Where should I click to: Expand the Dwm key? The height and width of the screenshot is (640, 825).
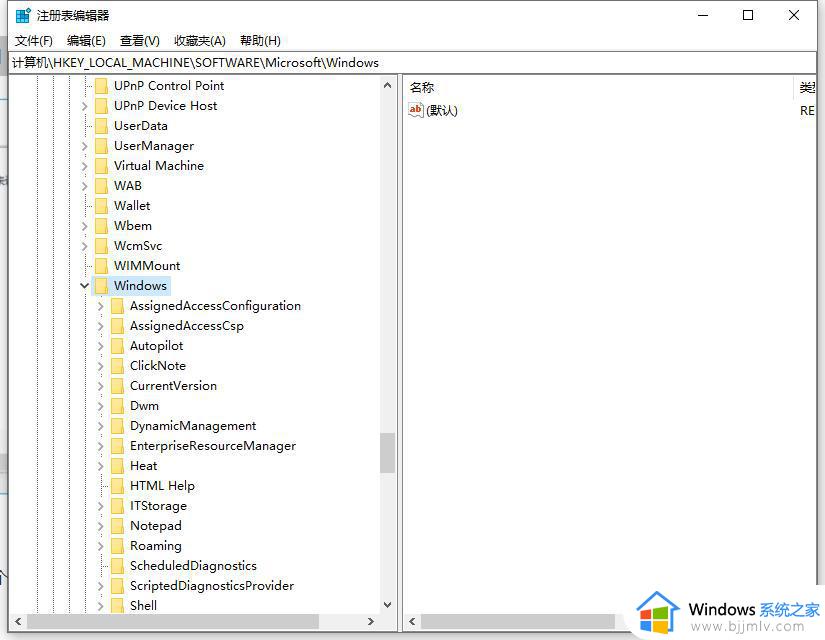click(x=100, y=406)
